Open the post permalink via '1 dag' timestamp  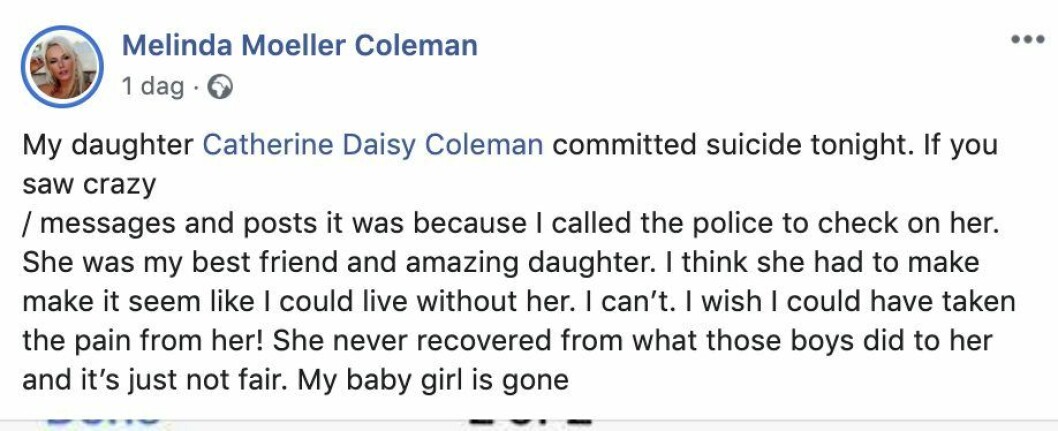click(152, 87)
